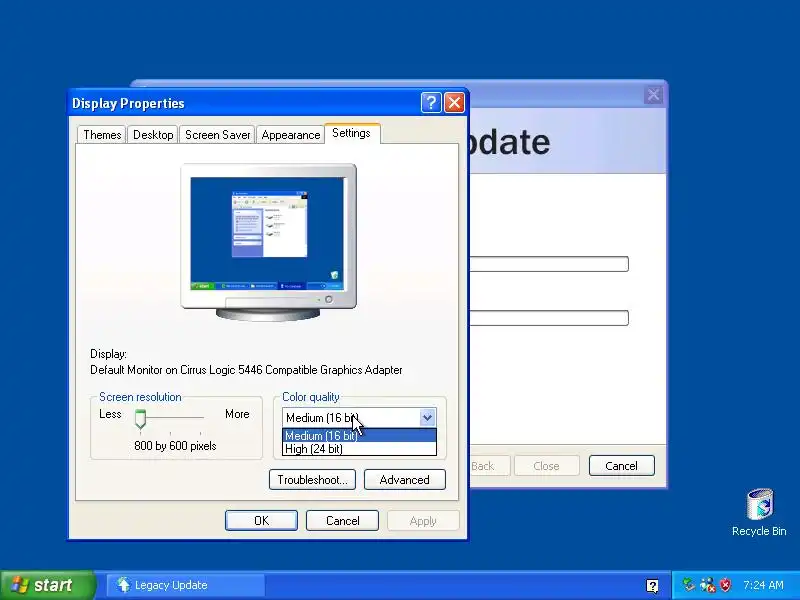
Task: Click the 'Default Monitor on Cirrus Logic' text
Action: coord(246,370)
